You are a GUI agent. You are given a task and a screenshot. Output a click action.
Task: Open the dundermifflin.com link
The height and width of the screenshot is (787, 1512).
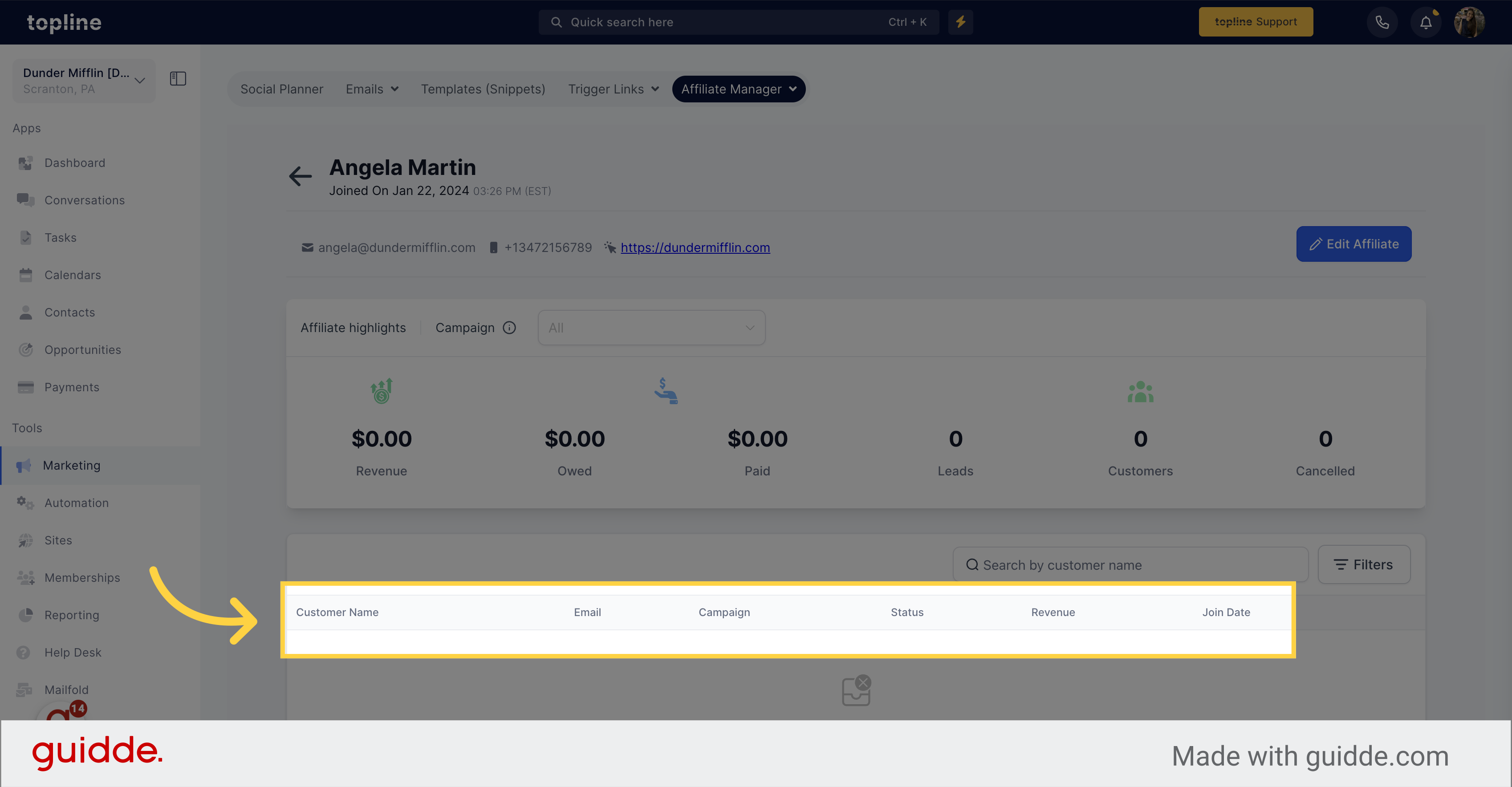[x=695, y=247]
